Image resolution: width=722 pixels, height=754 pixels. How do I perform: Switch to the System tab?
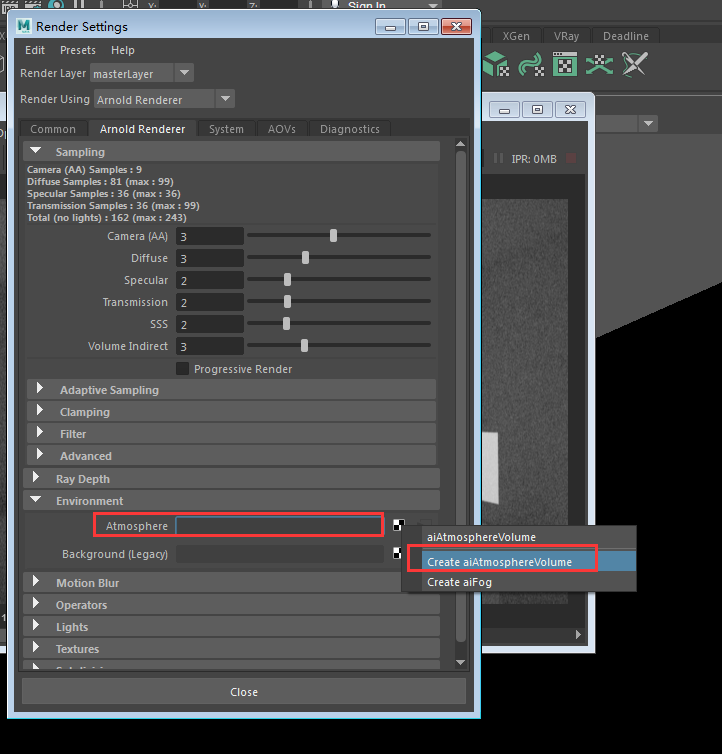pyautogui.click(x=226, y=129)
